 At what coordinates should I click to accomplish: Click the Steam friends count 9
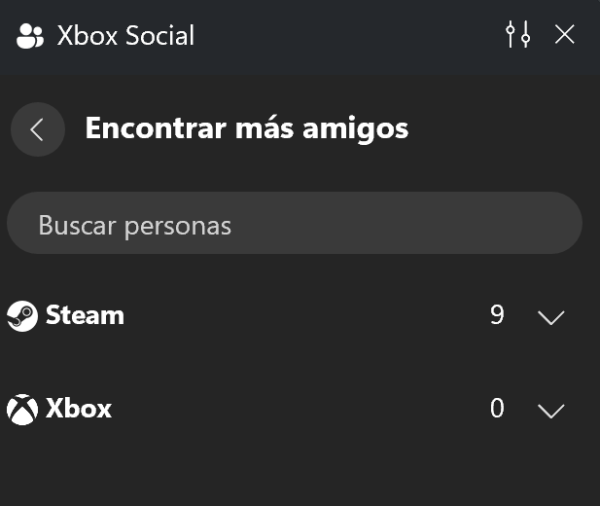click(497, 315)
